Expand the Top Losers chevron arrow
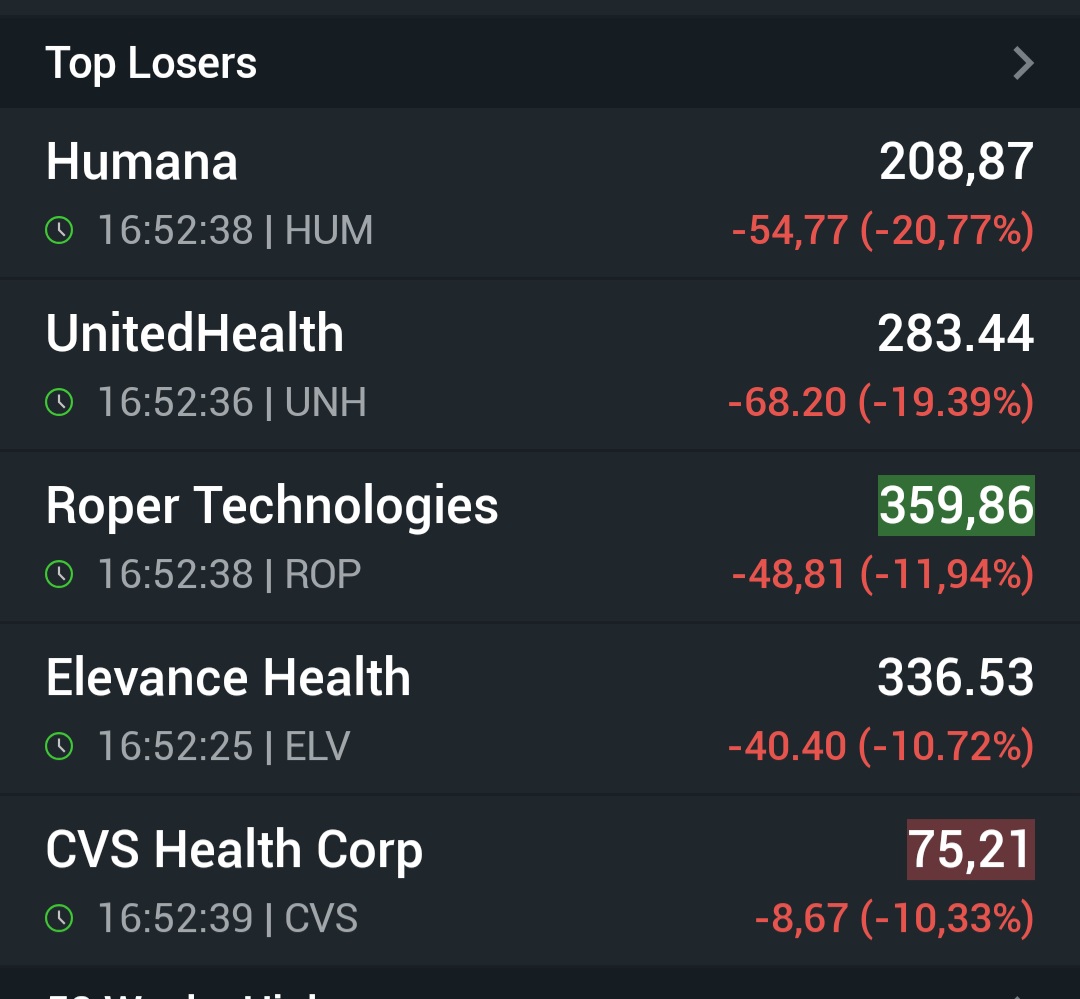Viewport: 1080px width, 999px height. pos(1022,64)
